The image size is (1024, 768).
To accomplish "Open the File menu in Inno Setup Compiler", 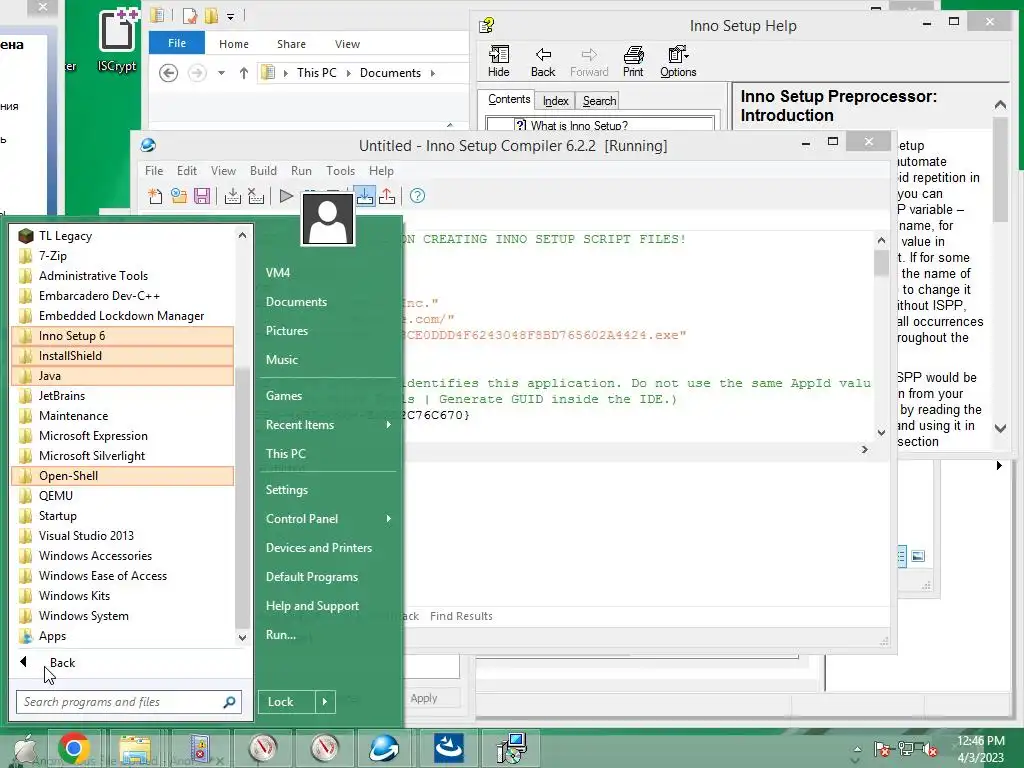I will pos(154,170).
